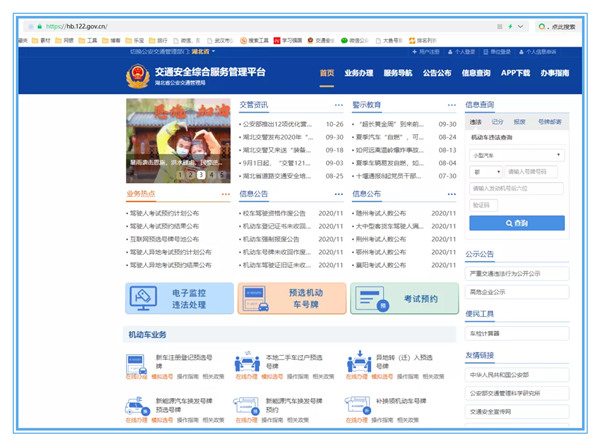
Task: Open the 学习强国 bookmark
Action: (288, 41)
